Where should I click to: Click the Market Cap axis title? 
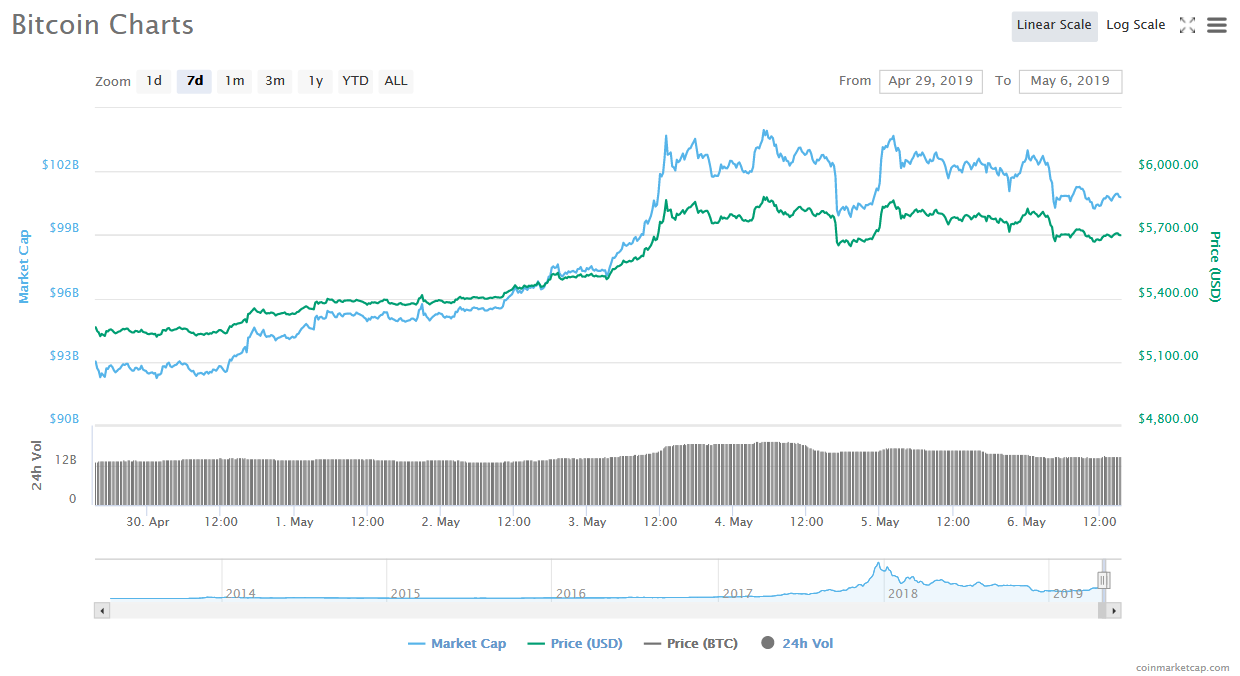tap(24, 266)
